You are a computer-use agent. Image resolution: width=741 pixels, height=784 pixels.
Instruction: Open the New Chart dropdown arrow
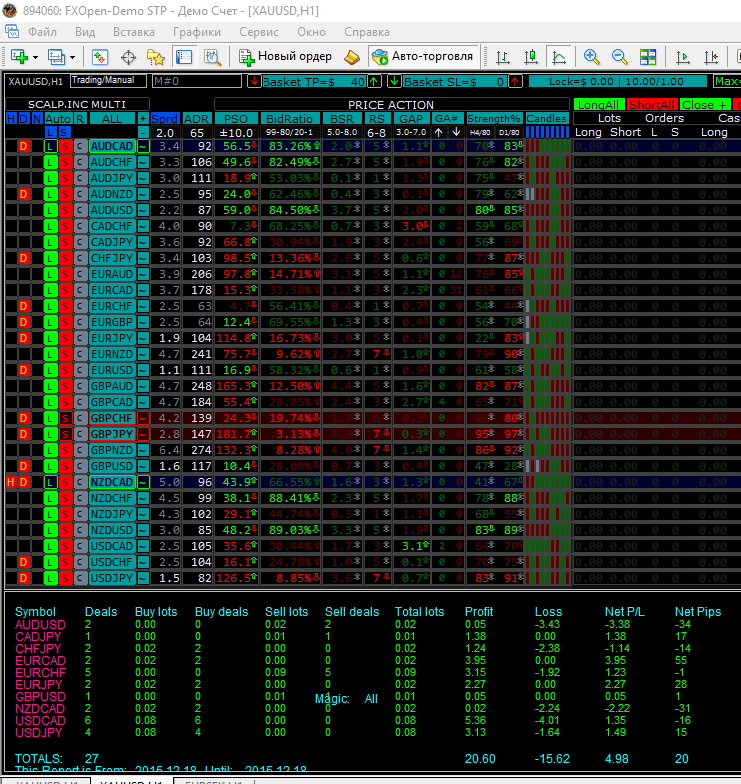(x=35, y=57)
